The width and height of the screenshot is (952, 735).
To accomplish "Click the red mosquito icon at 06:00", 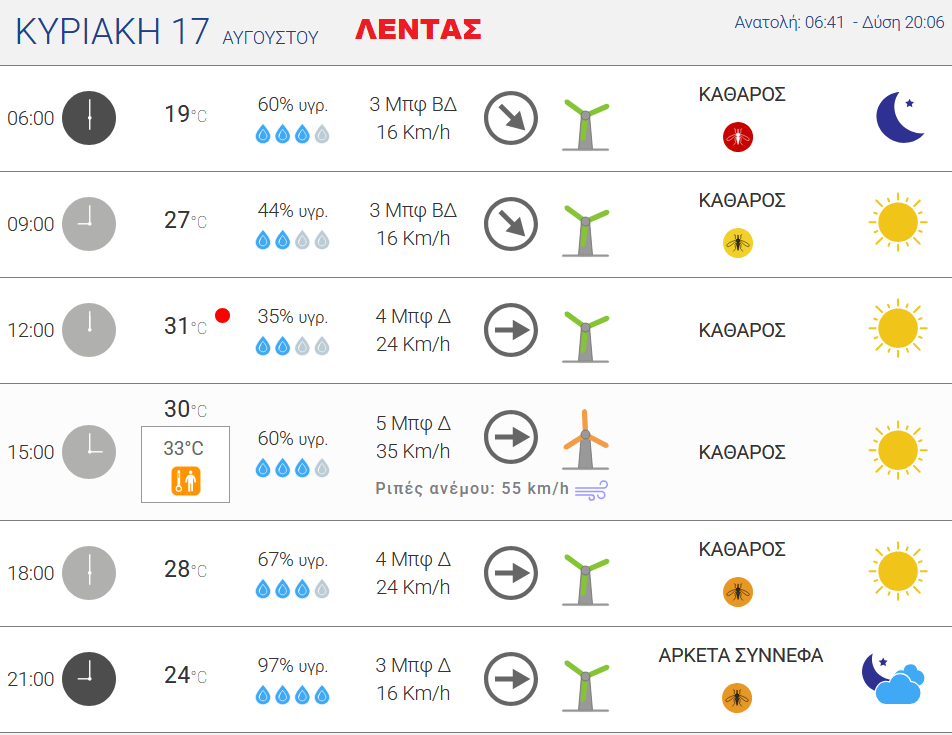I will [x=738, y=137].
